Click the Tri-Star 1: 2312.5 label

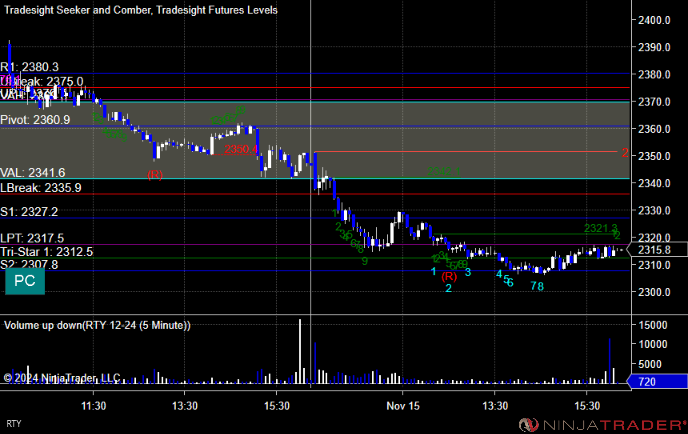(47, 251)
